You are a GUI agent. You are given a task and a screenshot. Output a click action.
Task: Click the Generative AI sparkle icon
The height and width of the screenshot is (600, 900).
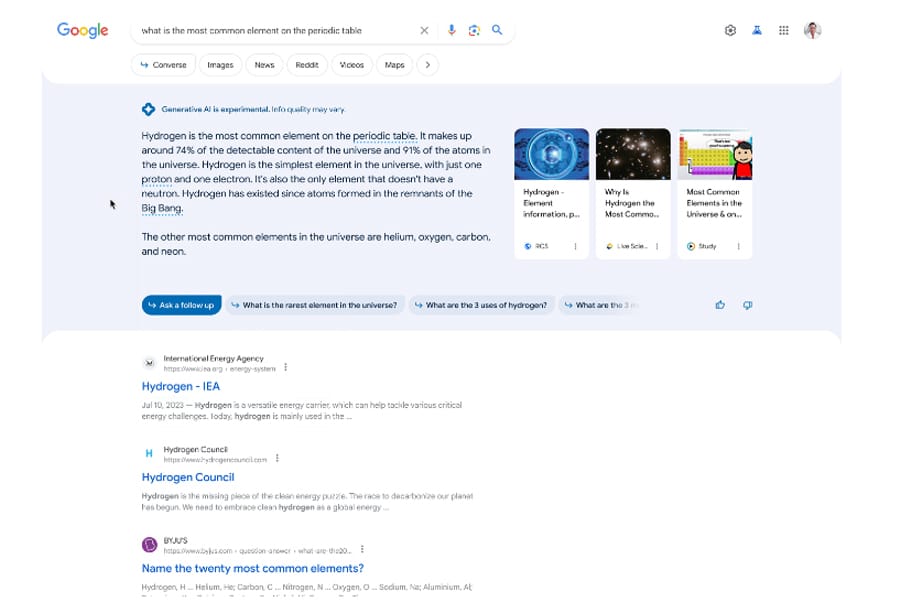coord(149,109)
